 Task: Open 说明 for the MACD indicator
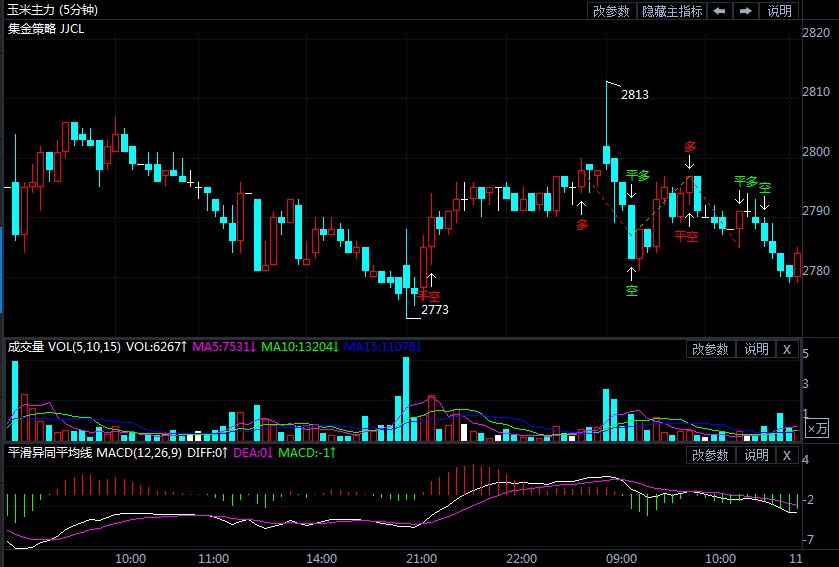(755, 455)
